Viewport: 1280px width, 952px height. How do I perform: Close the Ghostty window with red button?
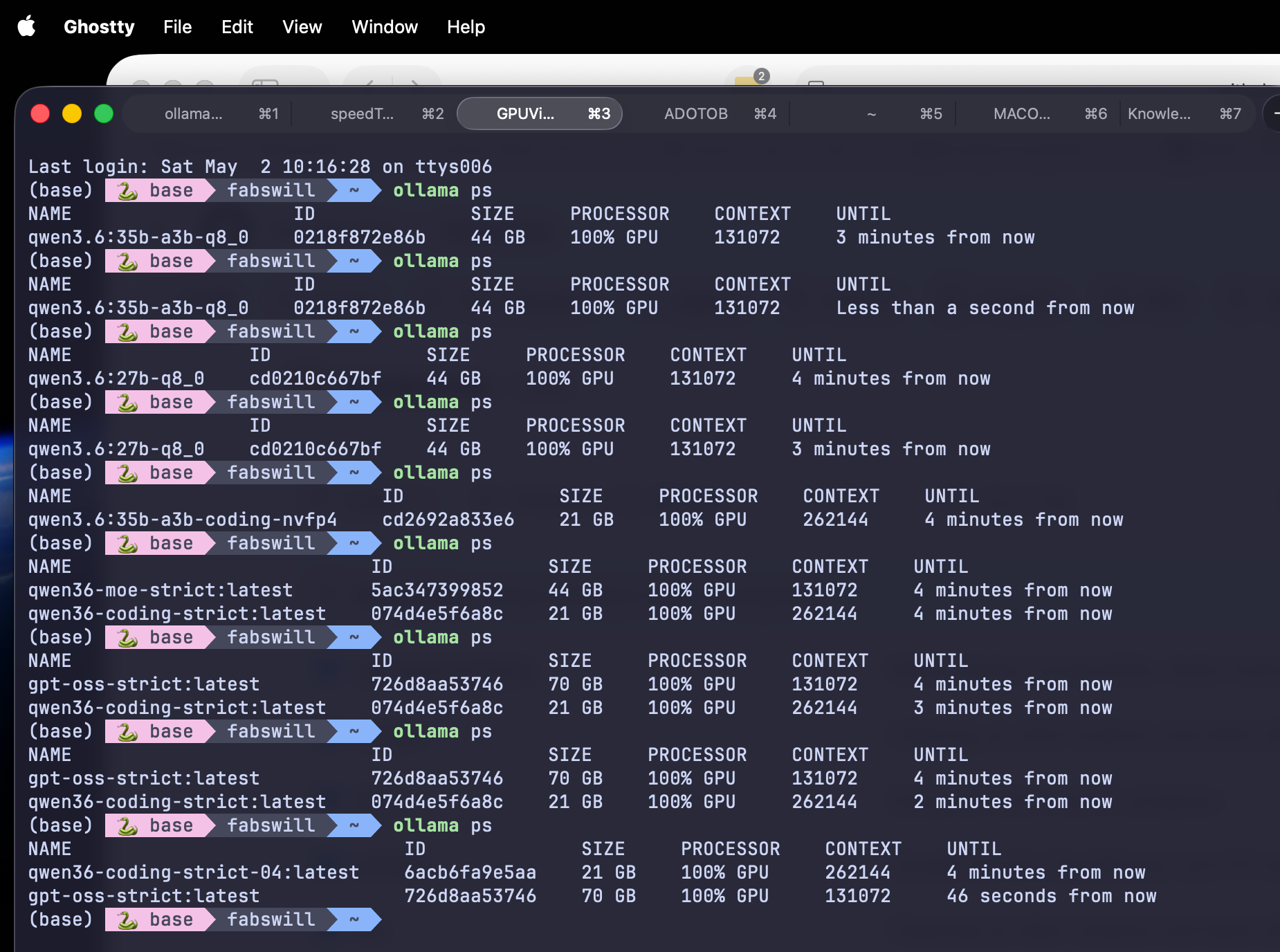coord(40,113)
